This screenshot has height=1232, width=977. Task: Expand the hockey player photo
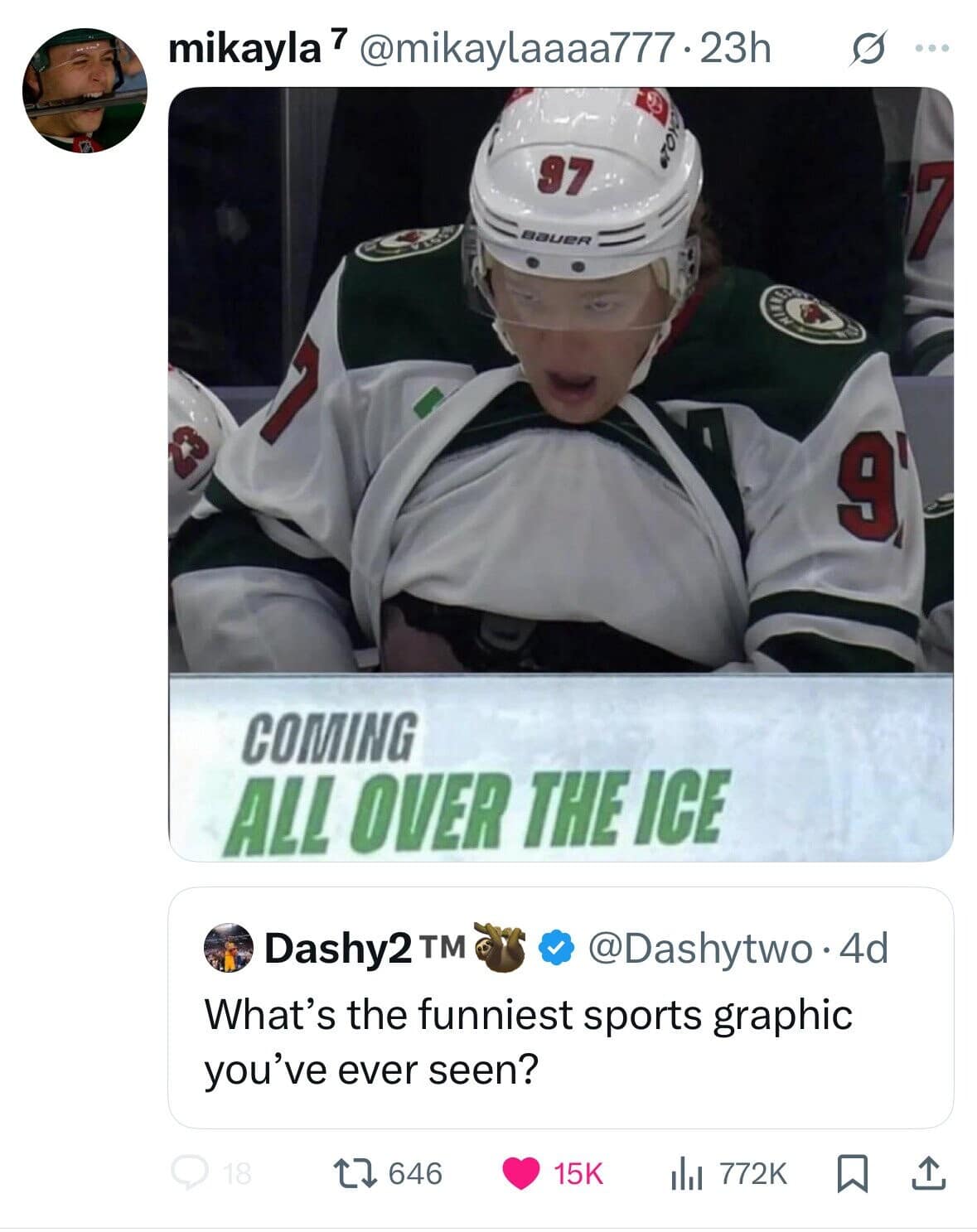[560, 472]
